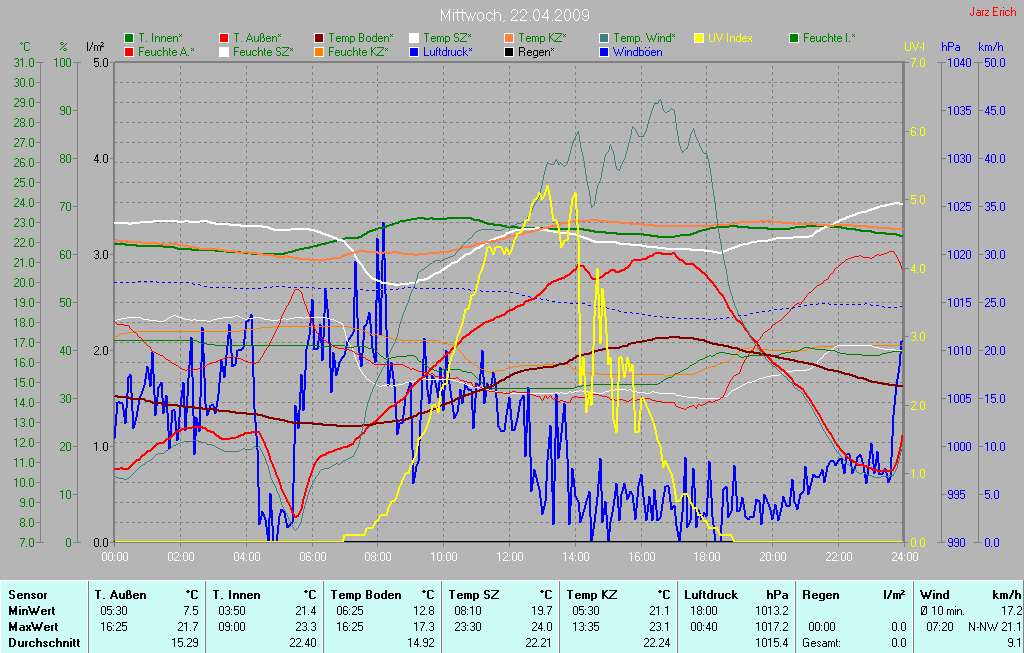Click the 12:00 time axis marker

click(x=509, y=556)
